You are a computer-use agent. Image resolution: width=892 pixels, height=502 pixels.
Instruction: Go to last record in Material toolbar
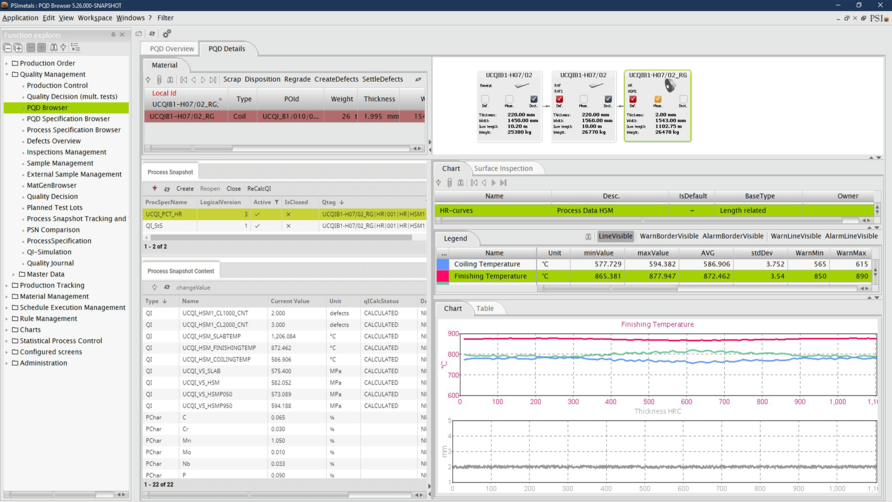213,80
